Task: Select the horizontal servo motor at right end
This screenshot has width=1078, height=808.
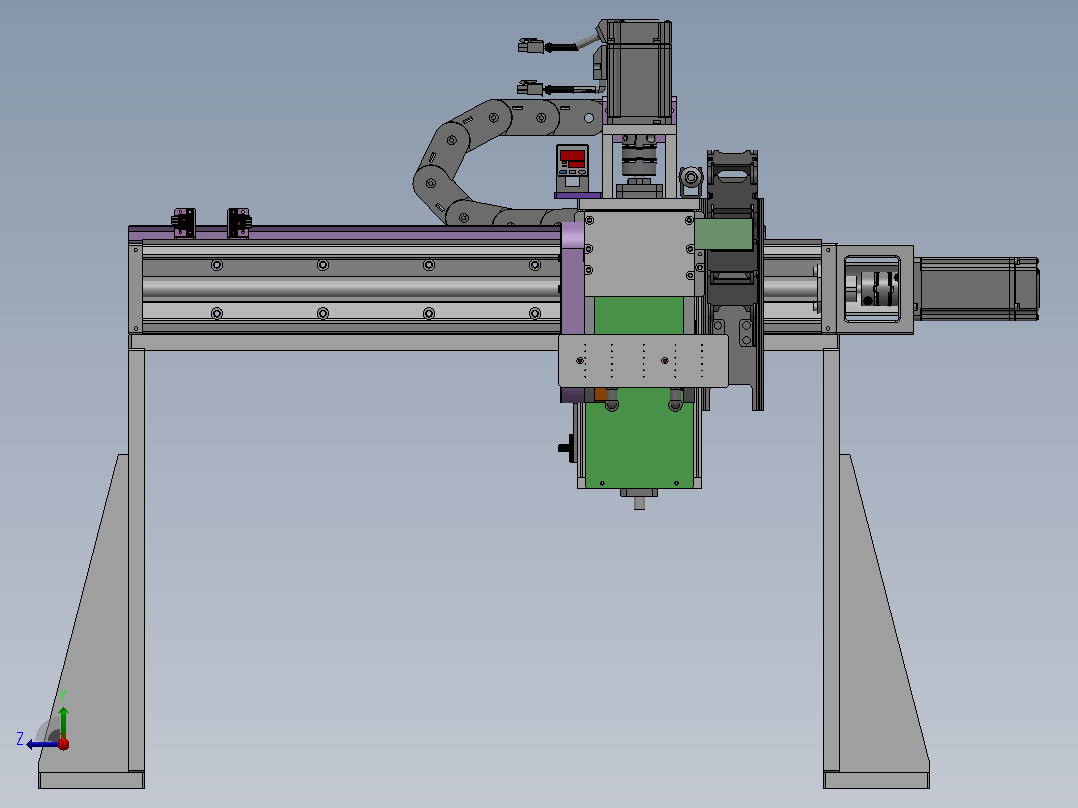Action: 976,289
